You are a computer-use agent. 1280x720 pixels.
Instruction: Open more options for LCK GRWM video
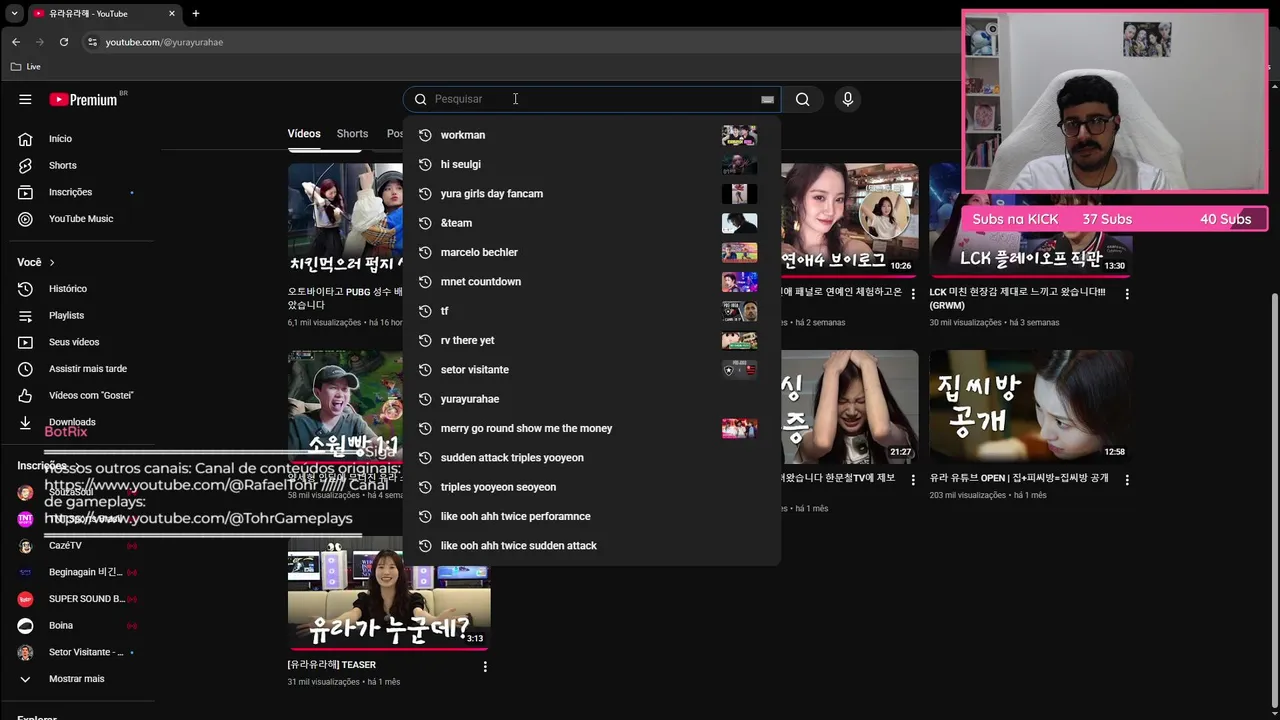click(1127, 294)
